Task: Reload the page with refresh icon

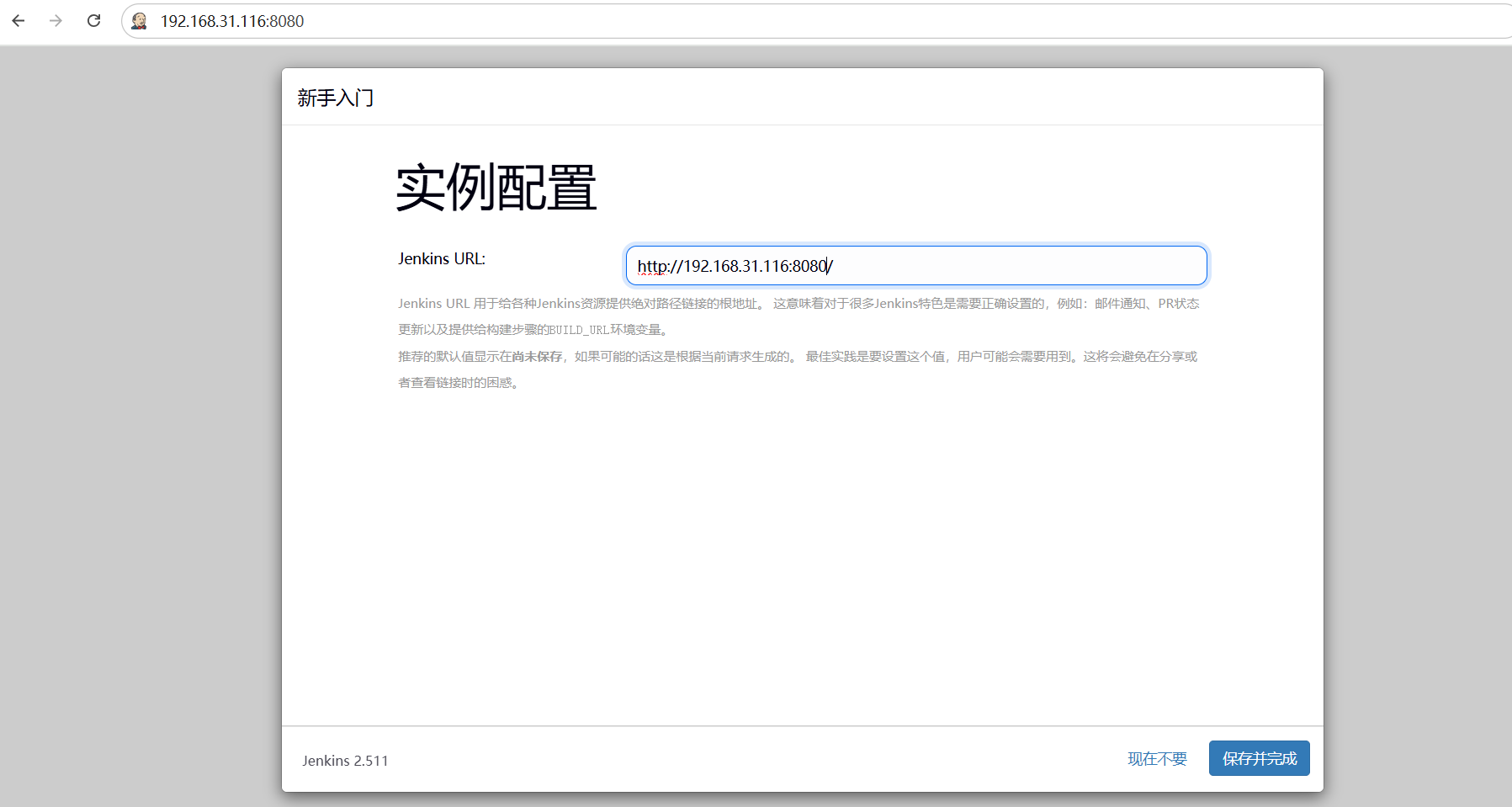Action: click(x=93, y=21)
